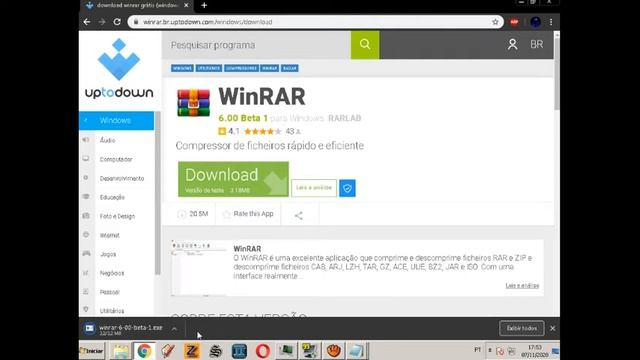
Task: Go back with the browser back arrow
Action: [x=87, y=22]
